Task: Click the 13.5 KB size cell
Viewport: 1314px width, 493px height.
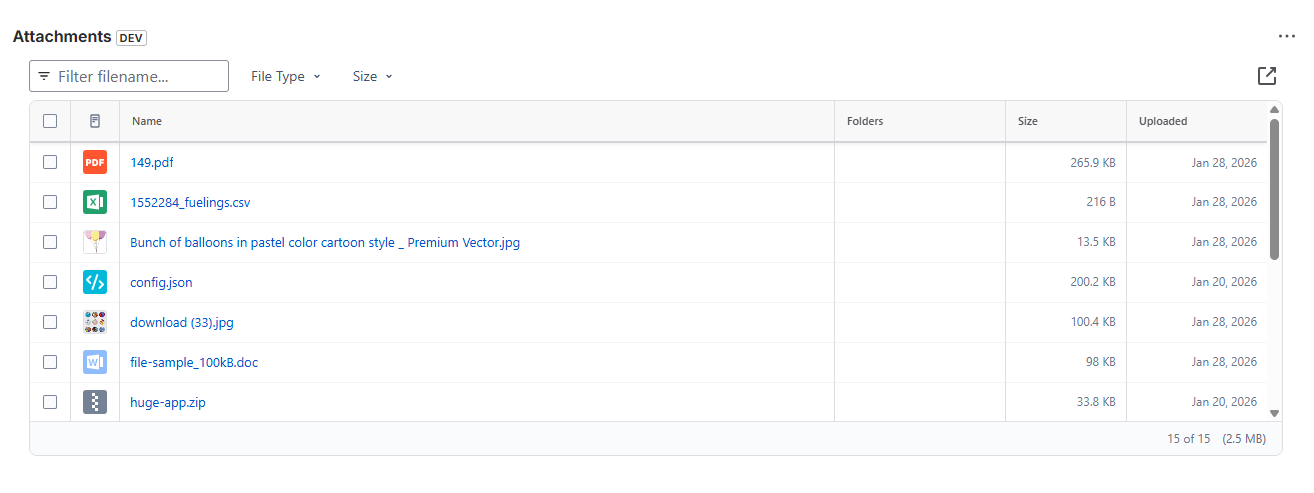Action: pyautogui.click(x=1096, y=242)
